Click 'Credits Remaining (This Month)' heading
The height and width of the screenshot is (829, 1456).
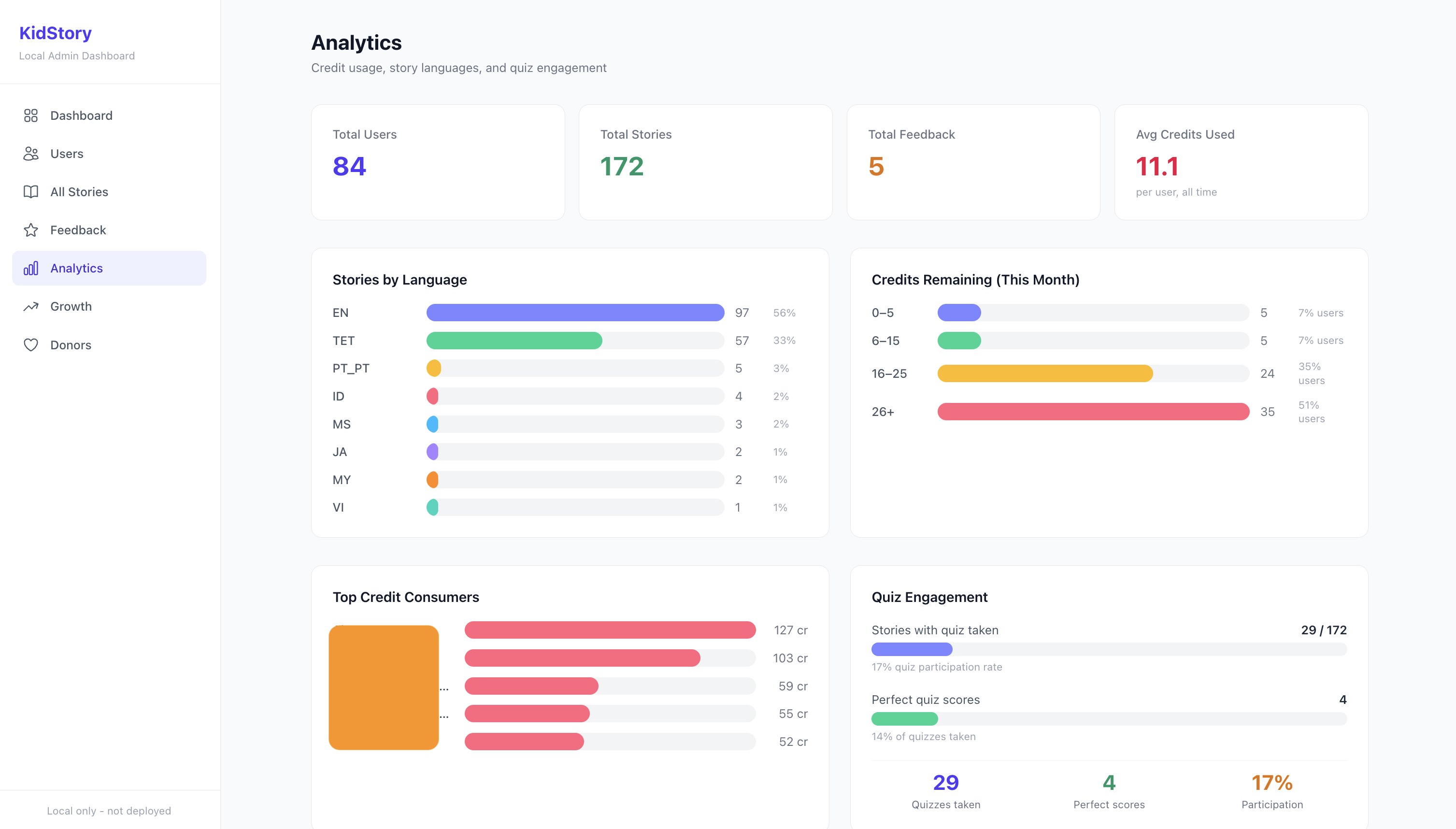tap(975, 280)
